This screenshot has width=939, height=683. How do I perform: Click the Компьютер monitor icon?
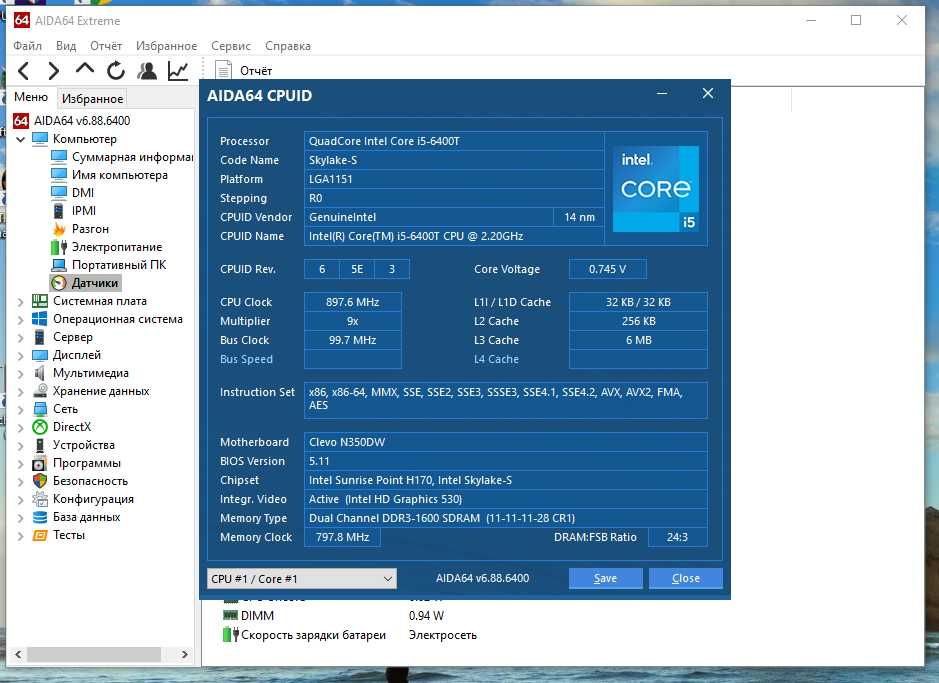pyautogui.click(x=40, y=139)
